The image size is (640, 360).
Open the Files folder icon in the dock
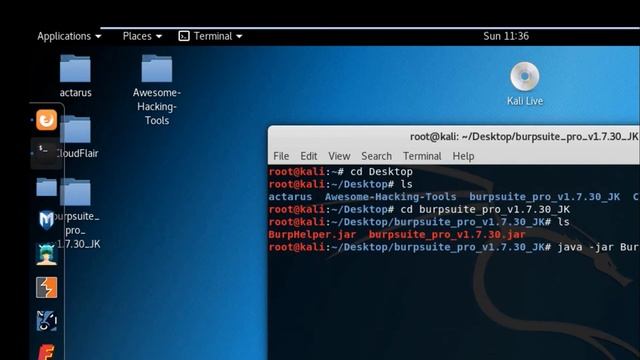46,187
